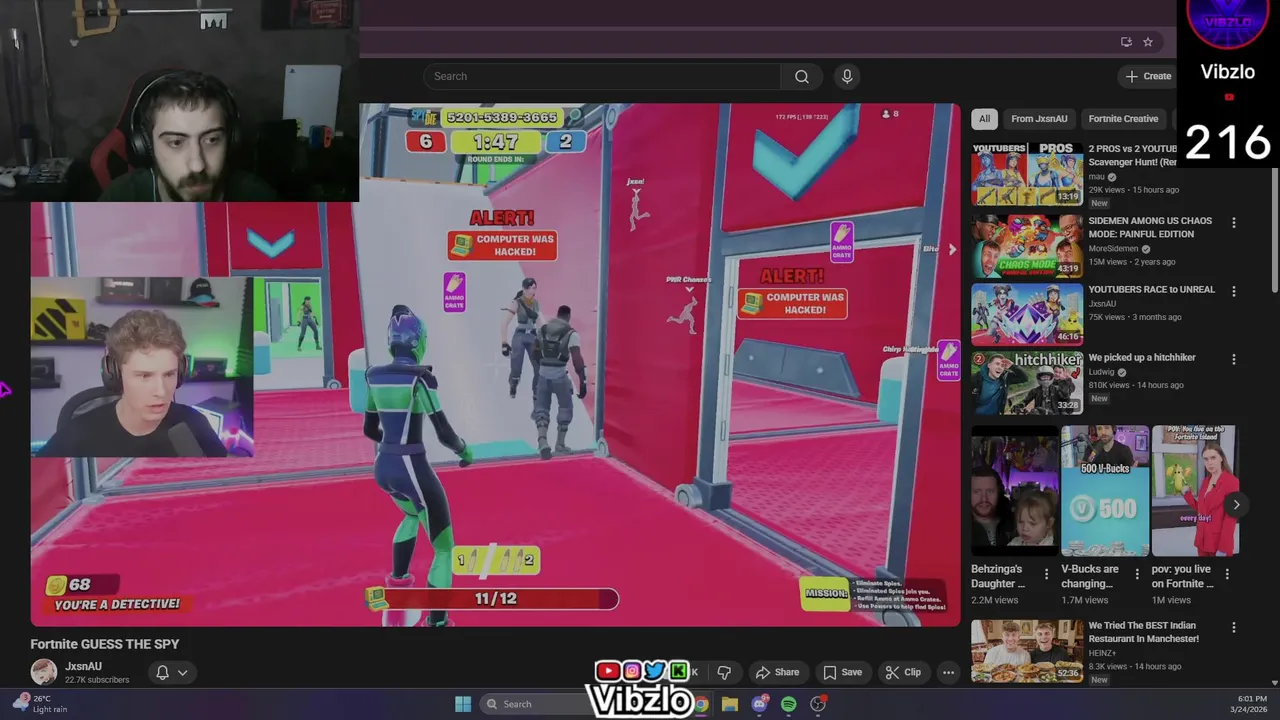Image resolution: width=1280 pixels, height=720 pixels.
Task: Open the JxsnAU channel name link
Action: pyautogui.click(x=83, y=666)
